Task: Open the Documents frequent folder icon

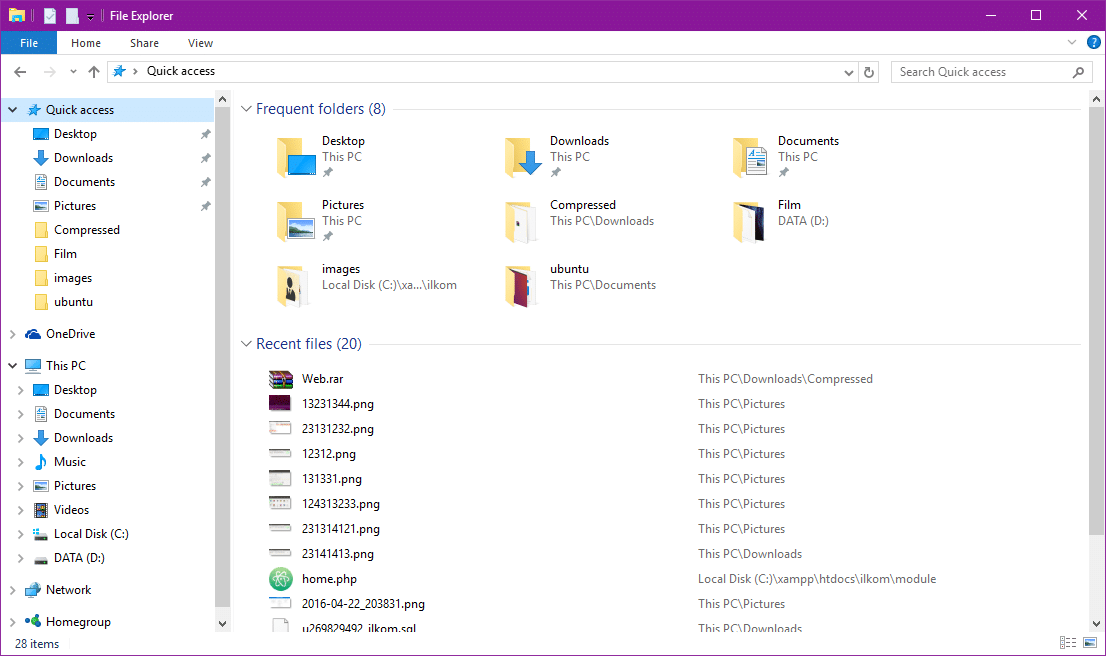Action: (750, 157)
